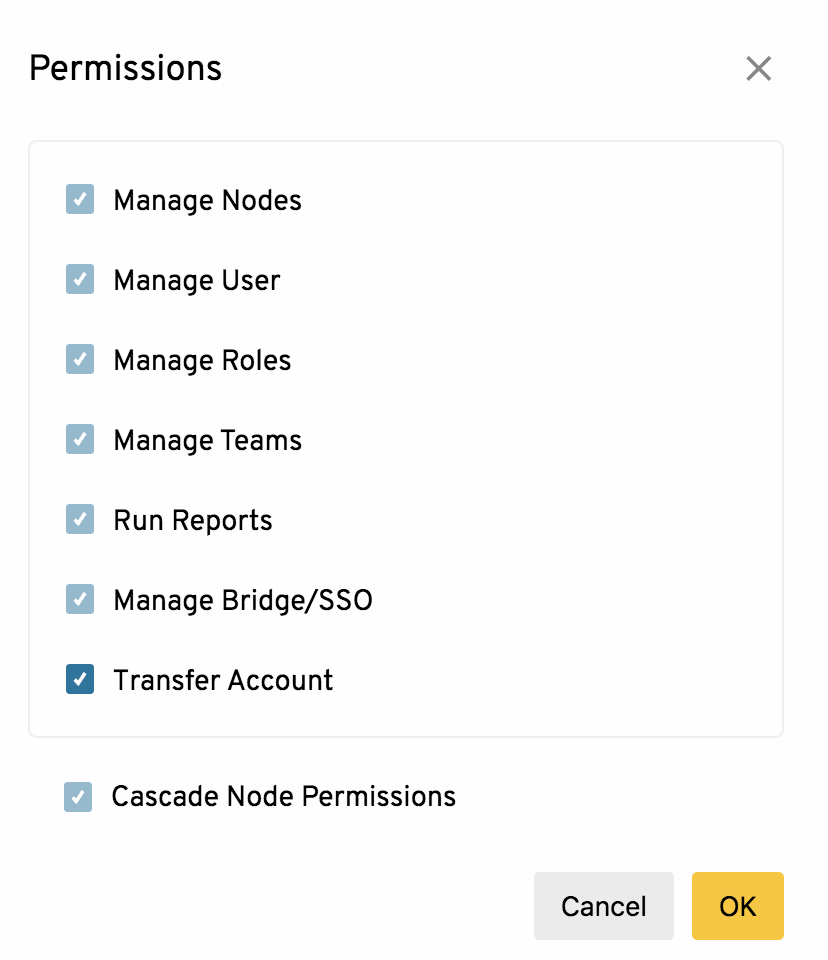
Task: Toggle the Manage User checkbox
Action: coord(80,279)
